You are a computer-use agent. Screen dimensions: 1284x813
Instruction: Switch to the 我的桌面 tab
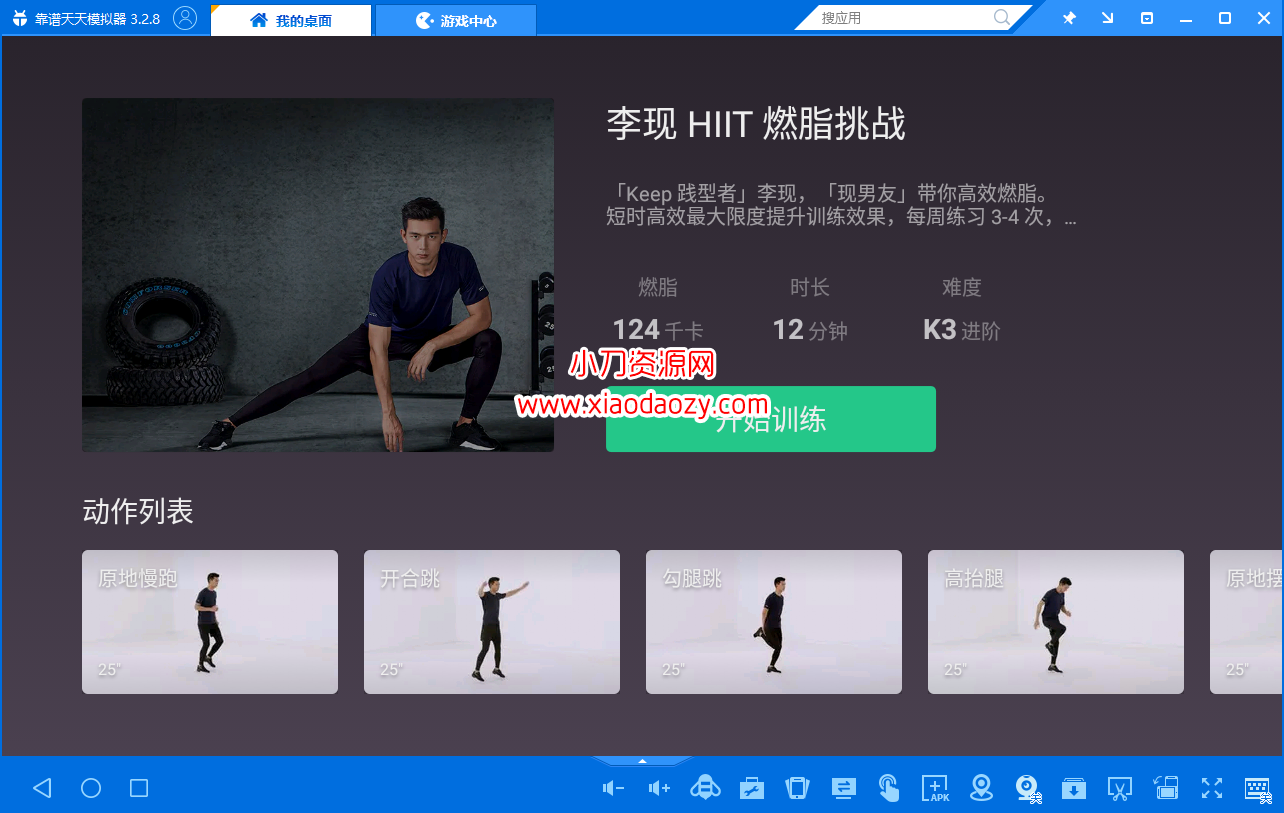tap(291, 20)
